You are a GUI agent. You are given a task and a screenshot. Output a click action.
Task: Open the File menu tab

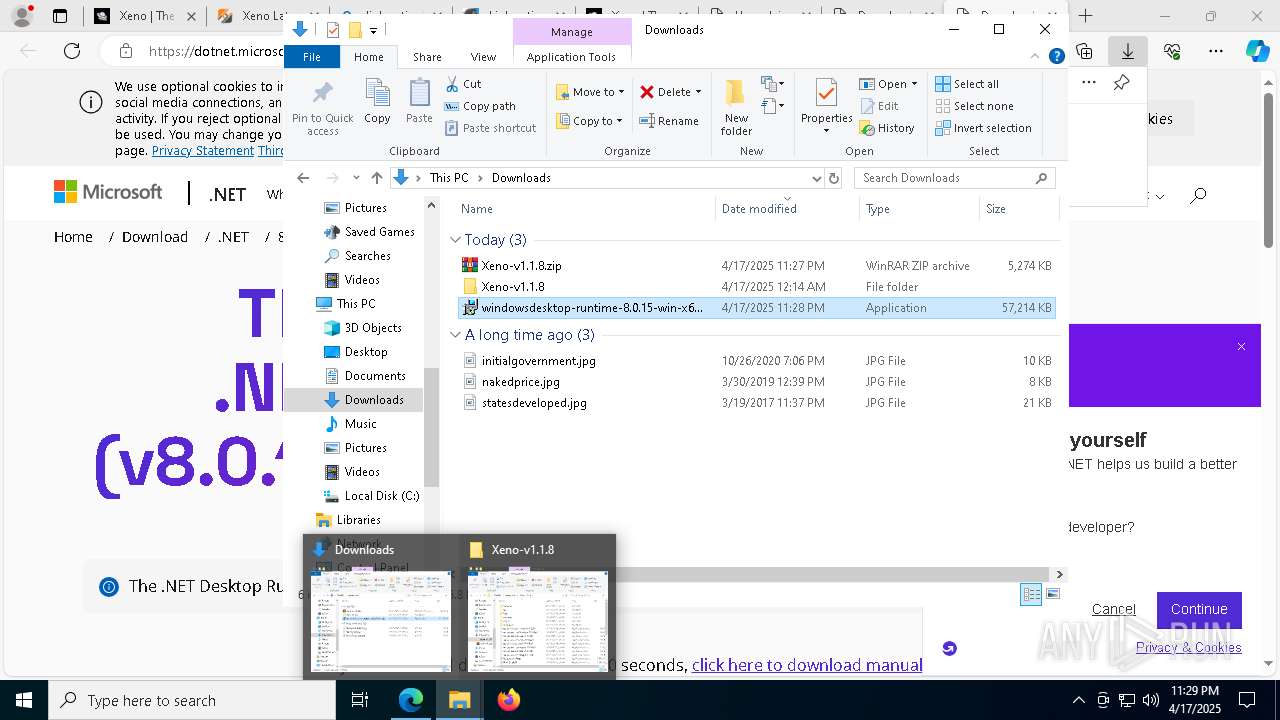pyautogui.click(x=312, y=57)
